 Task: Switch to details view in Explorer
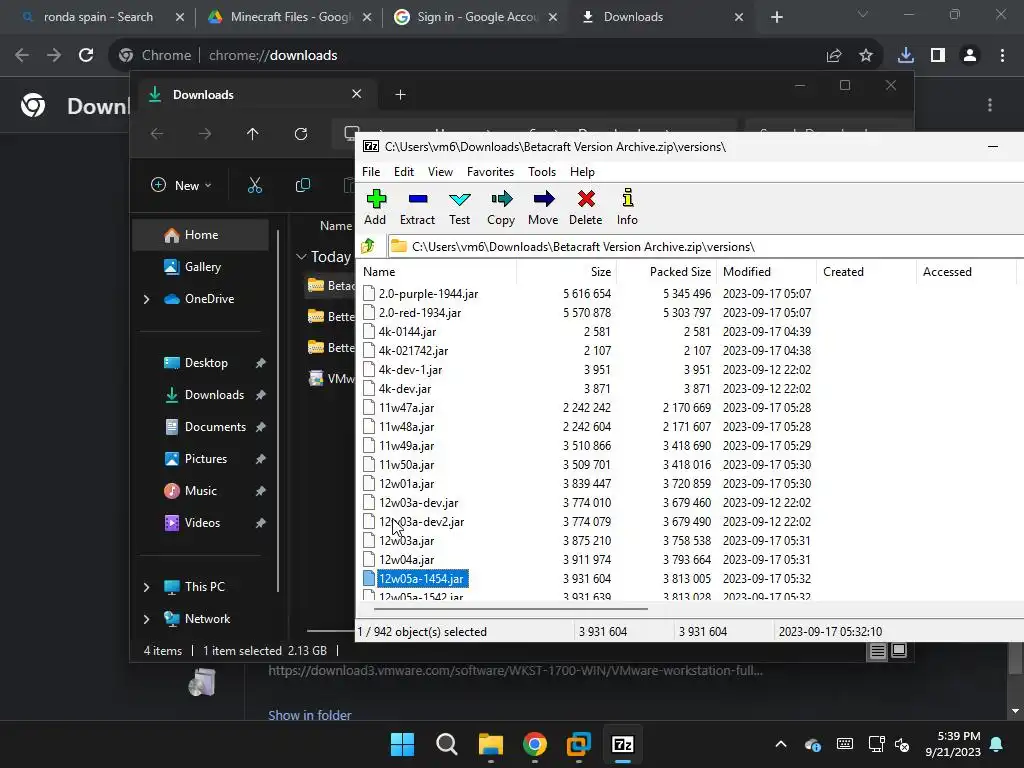pyautogui.click(x=878, y=650)
